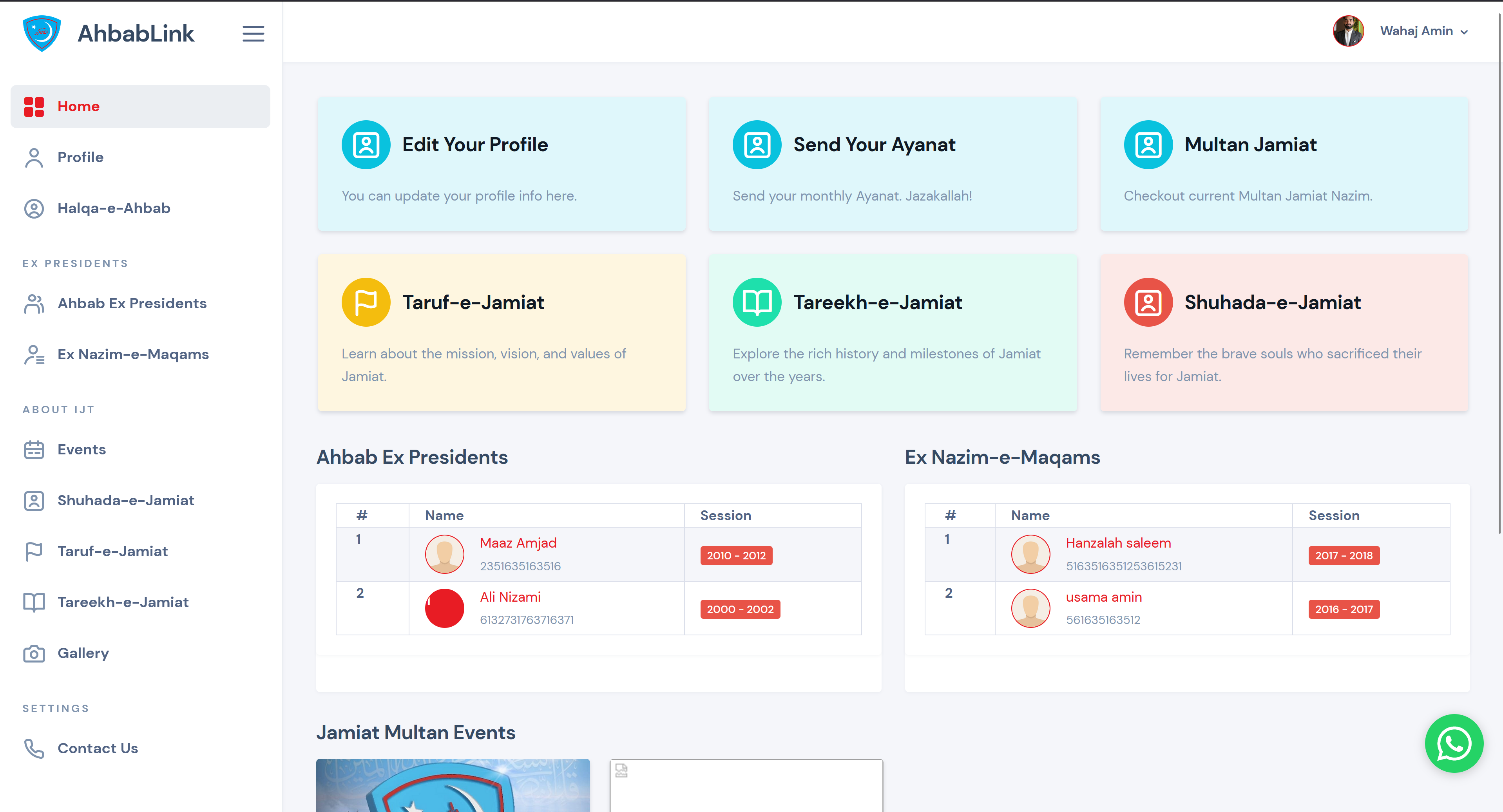Open the Wahaj Amin user dropdown
The image size is (1503, 812).
[1423, 31]
